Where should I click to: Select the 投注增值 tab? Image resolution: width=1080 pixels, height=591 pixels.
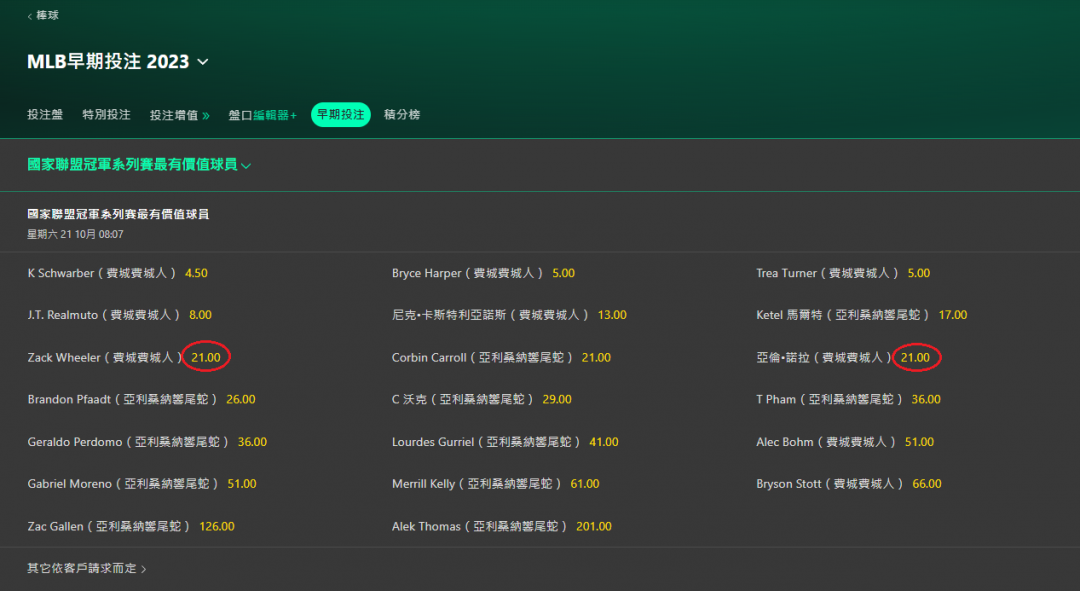click(180, 115)
